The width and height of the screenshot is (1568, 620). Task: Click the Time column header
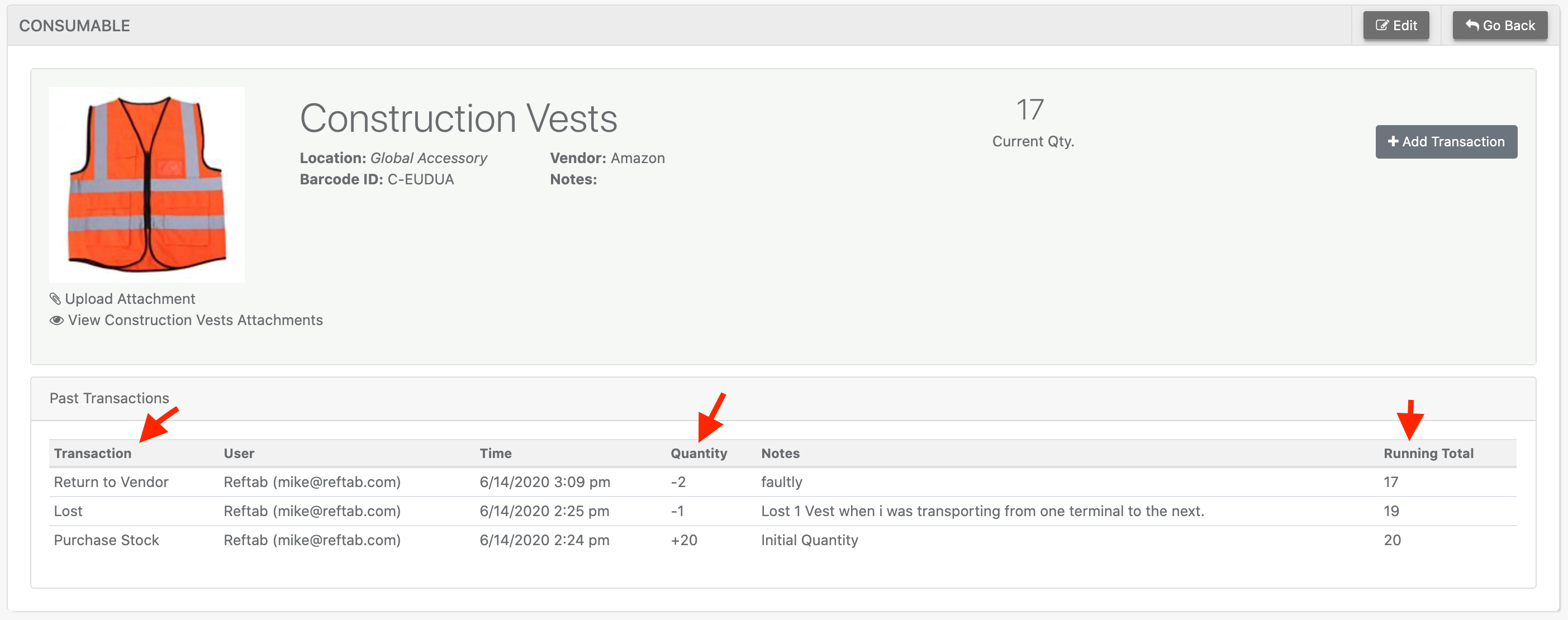pyautogui.click(x=496, y=454)
